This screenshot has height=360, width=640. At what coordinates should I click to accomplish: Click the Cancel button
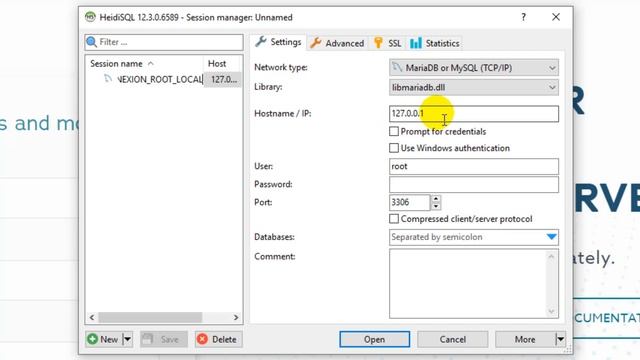453,339
